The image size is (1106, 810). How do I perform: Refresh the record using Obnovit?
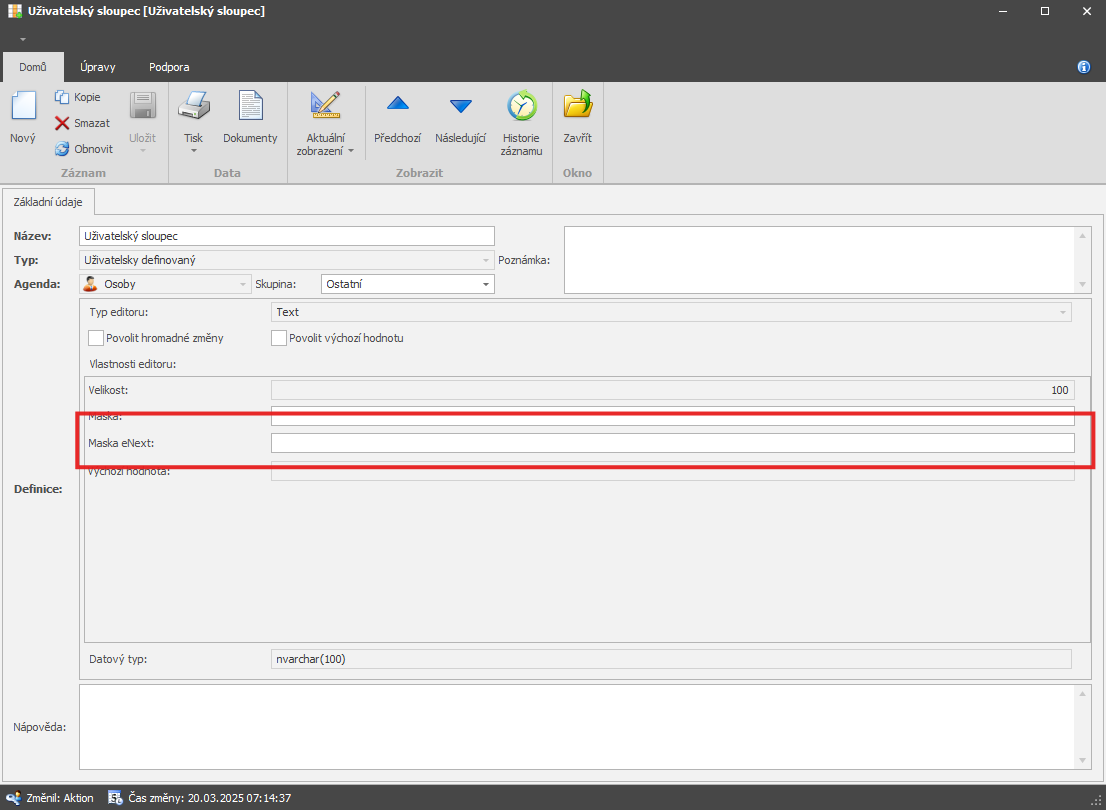pos(84,149)
